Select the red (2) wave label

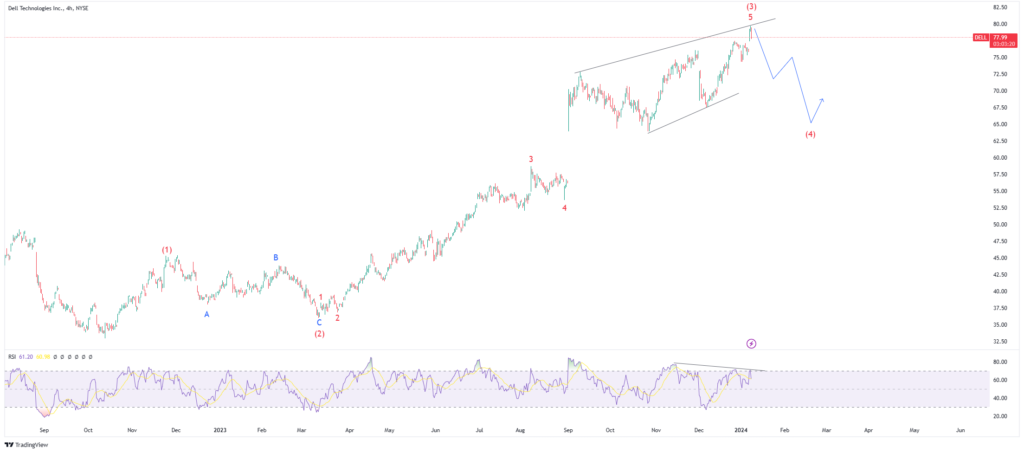[x=319, y=334]
